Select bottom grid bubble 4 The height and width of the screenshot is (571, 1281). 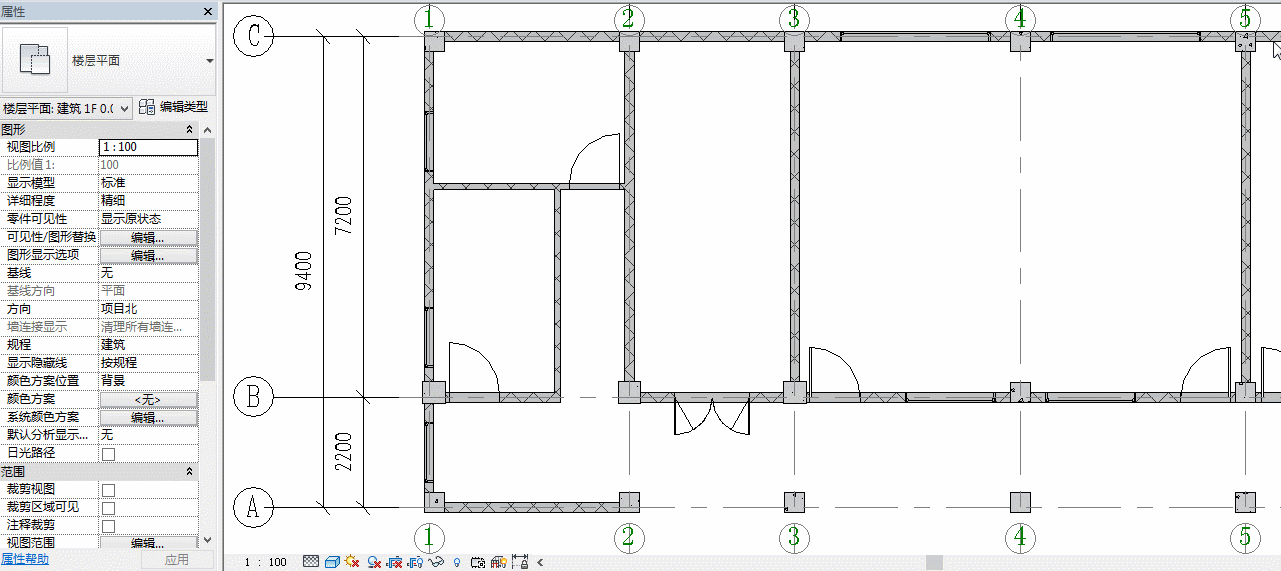pos(1020,538)
